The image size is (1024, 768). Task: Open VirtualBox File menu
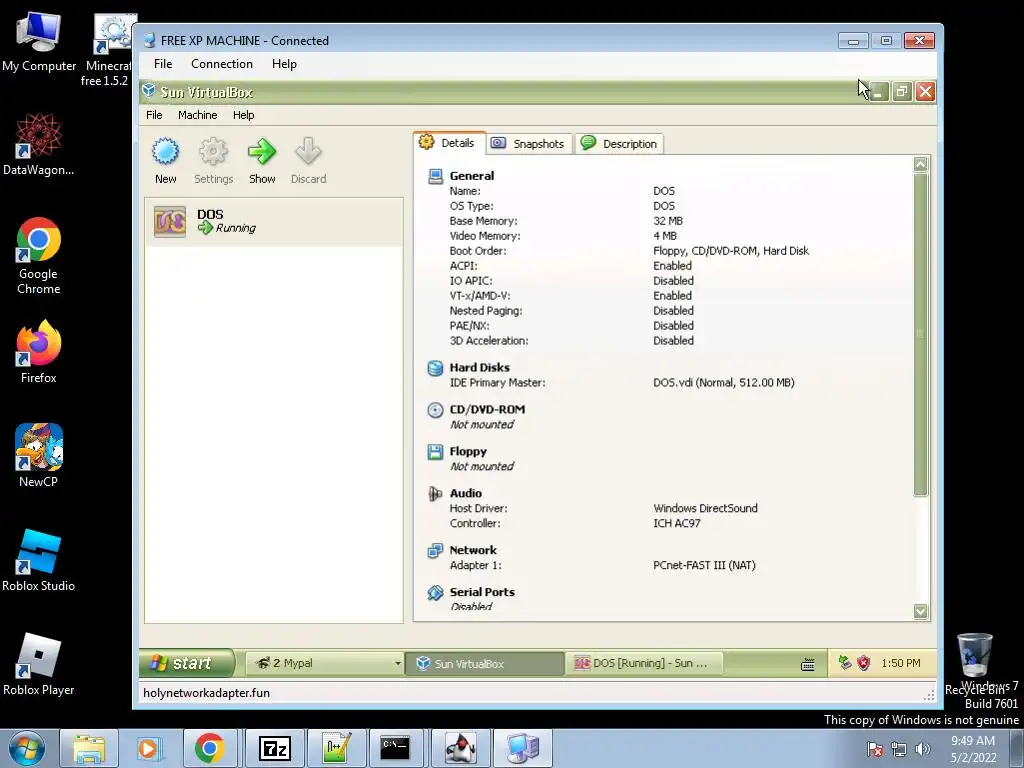coord(154,115)
